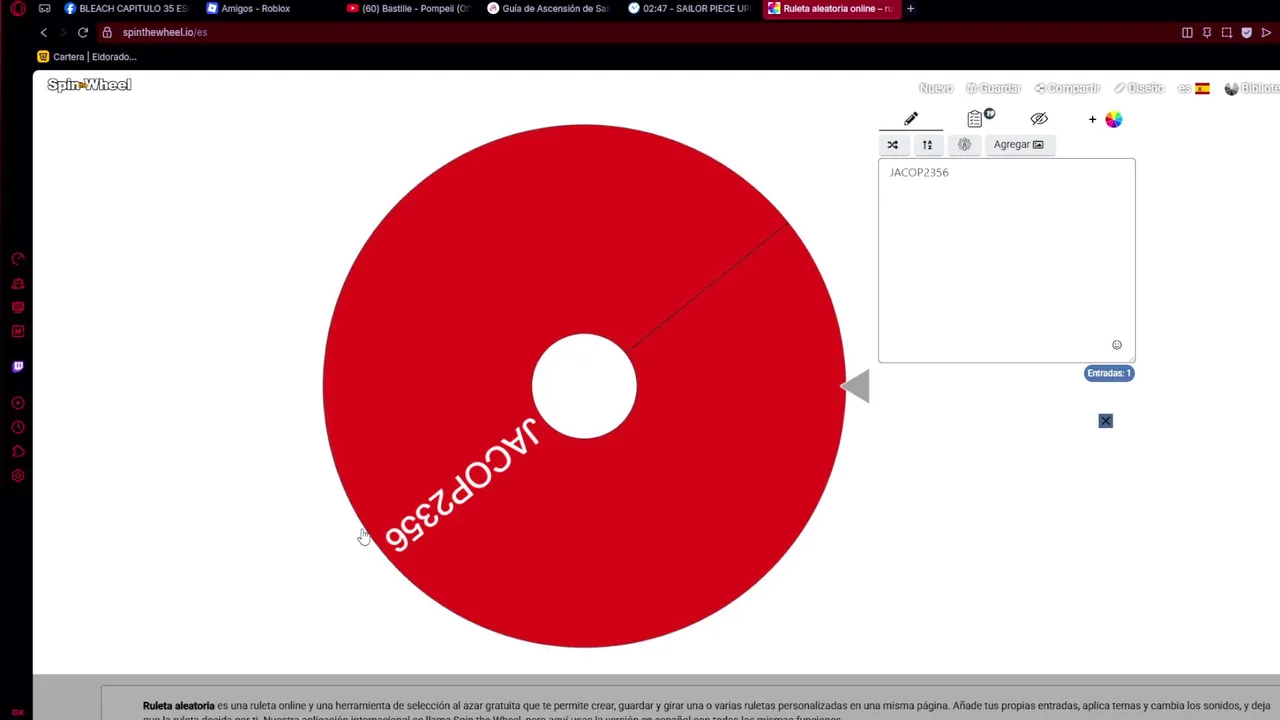Click the browser back arrow

click(x=43, y=32)
